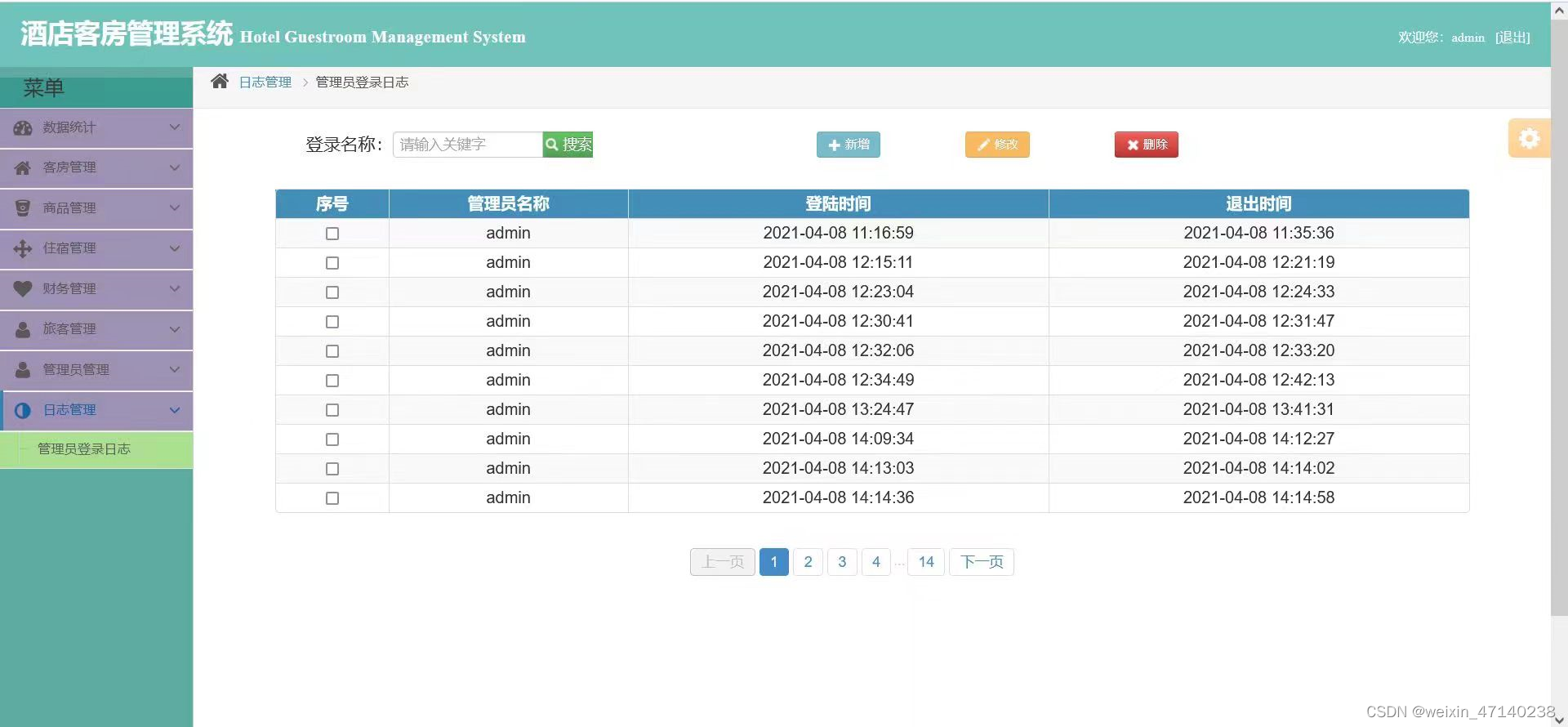This screenshot has width=1568, height=727.
Task: Click the 新增 add button
Action: (x=849, y=145)
